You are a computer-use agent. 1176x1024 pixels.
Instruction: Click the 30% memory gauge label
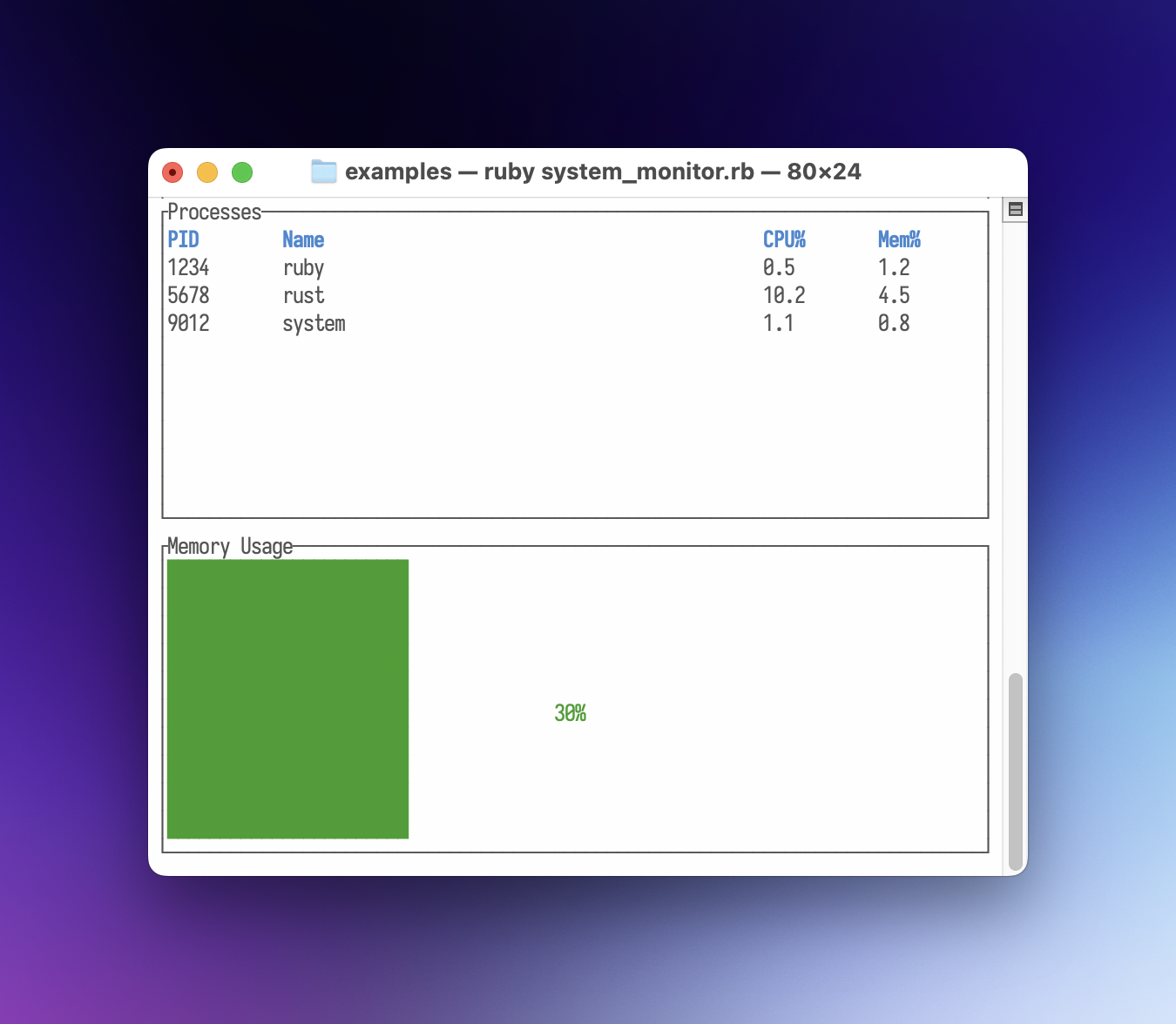(x=571, y=713)
